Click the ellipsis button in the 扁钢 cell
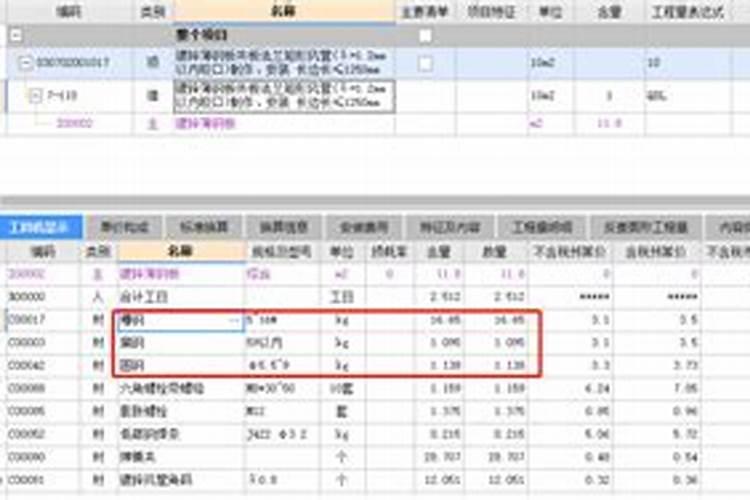750x500 pixels. 234,321
